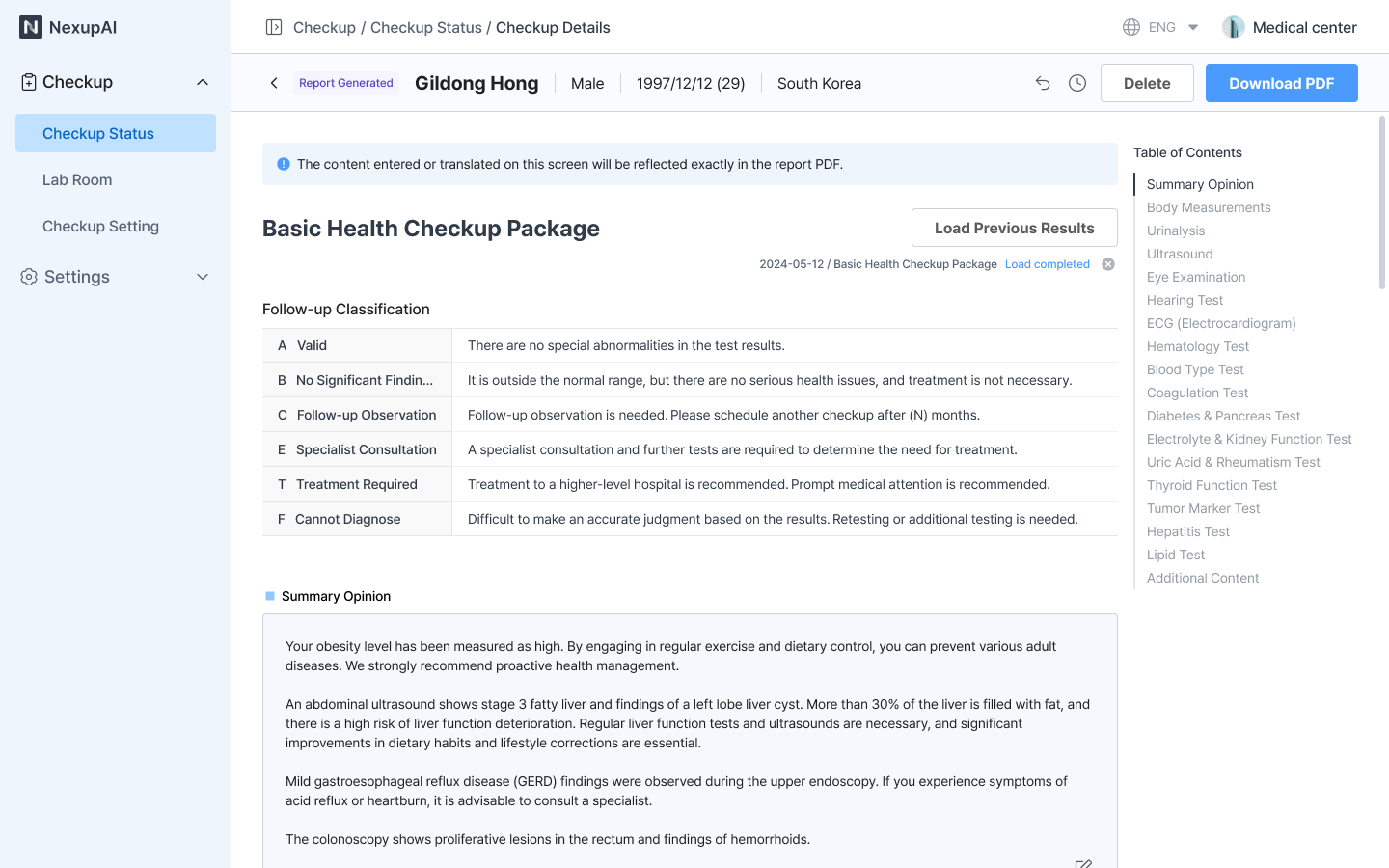Image resolution: width=1389 pixels, height=868 pixels.
Task: Click the Download PDF button
Action: pyautogui.click(x=1281, y=83)
